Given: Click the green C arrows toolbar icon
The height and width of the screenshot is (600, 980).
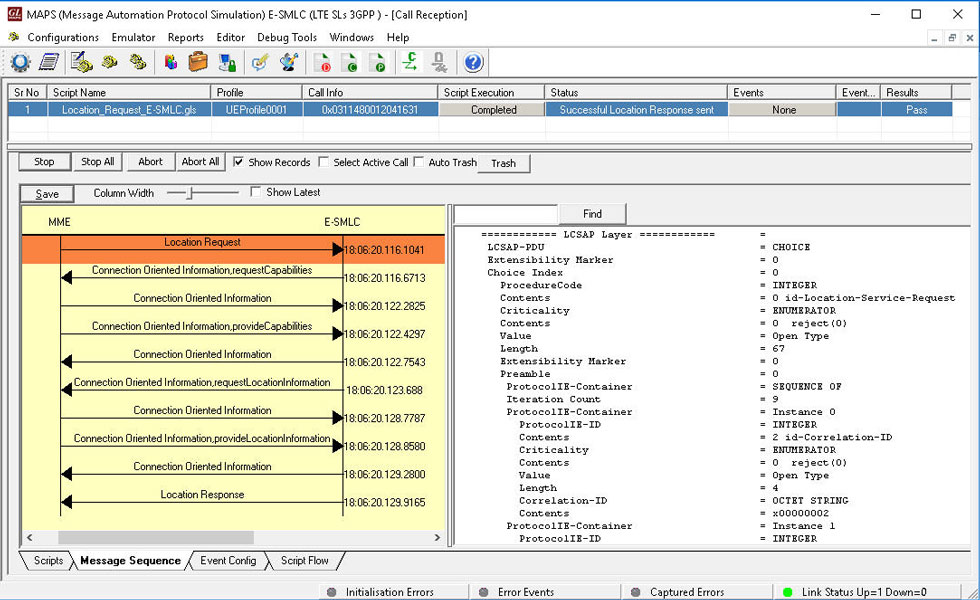Looking at the screenshot, I should coord(410,61).
